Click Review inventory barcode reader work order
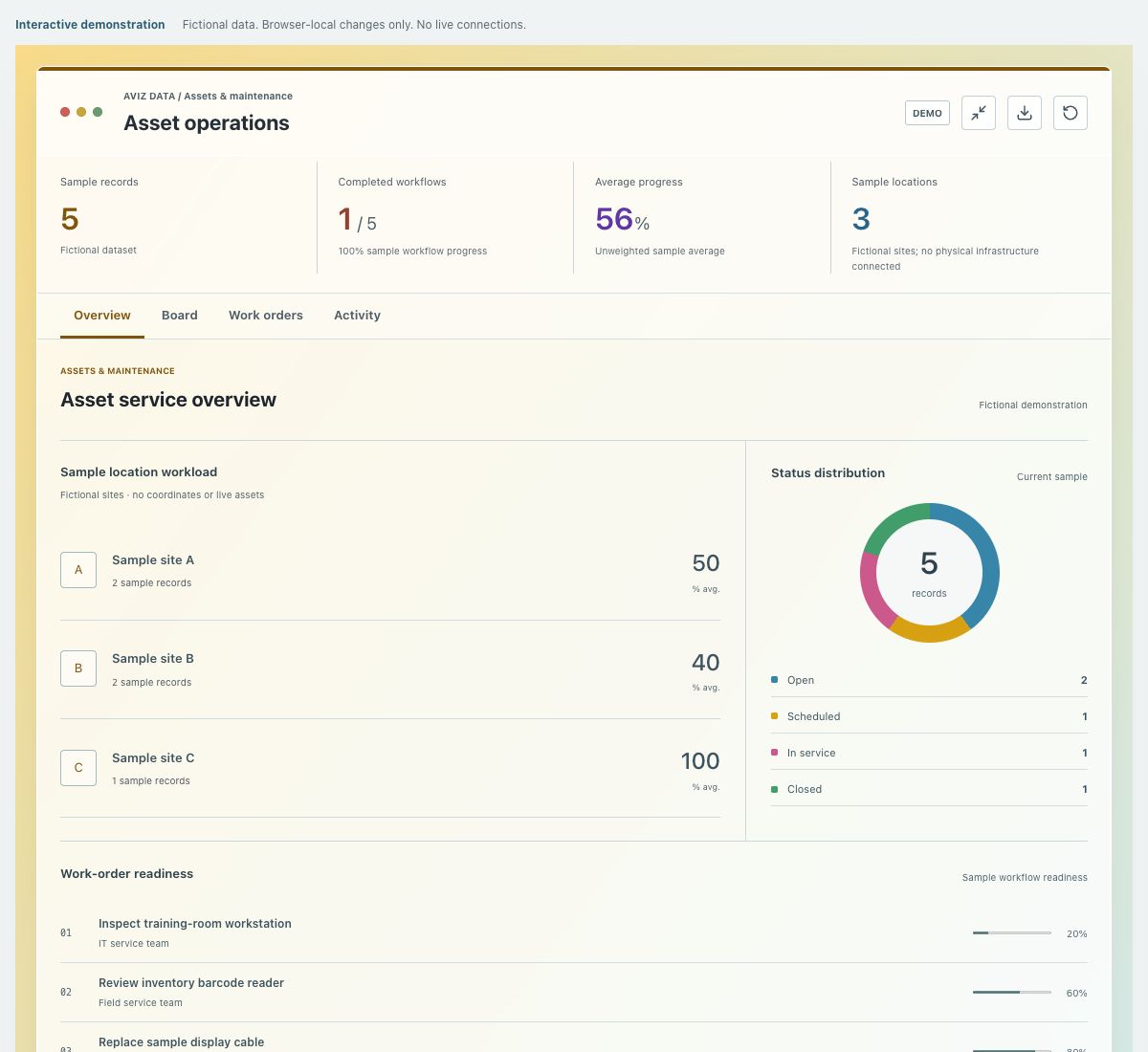Image resolution: width=1148 pixels, height=1052 pixels. 191,983
